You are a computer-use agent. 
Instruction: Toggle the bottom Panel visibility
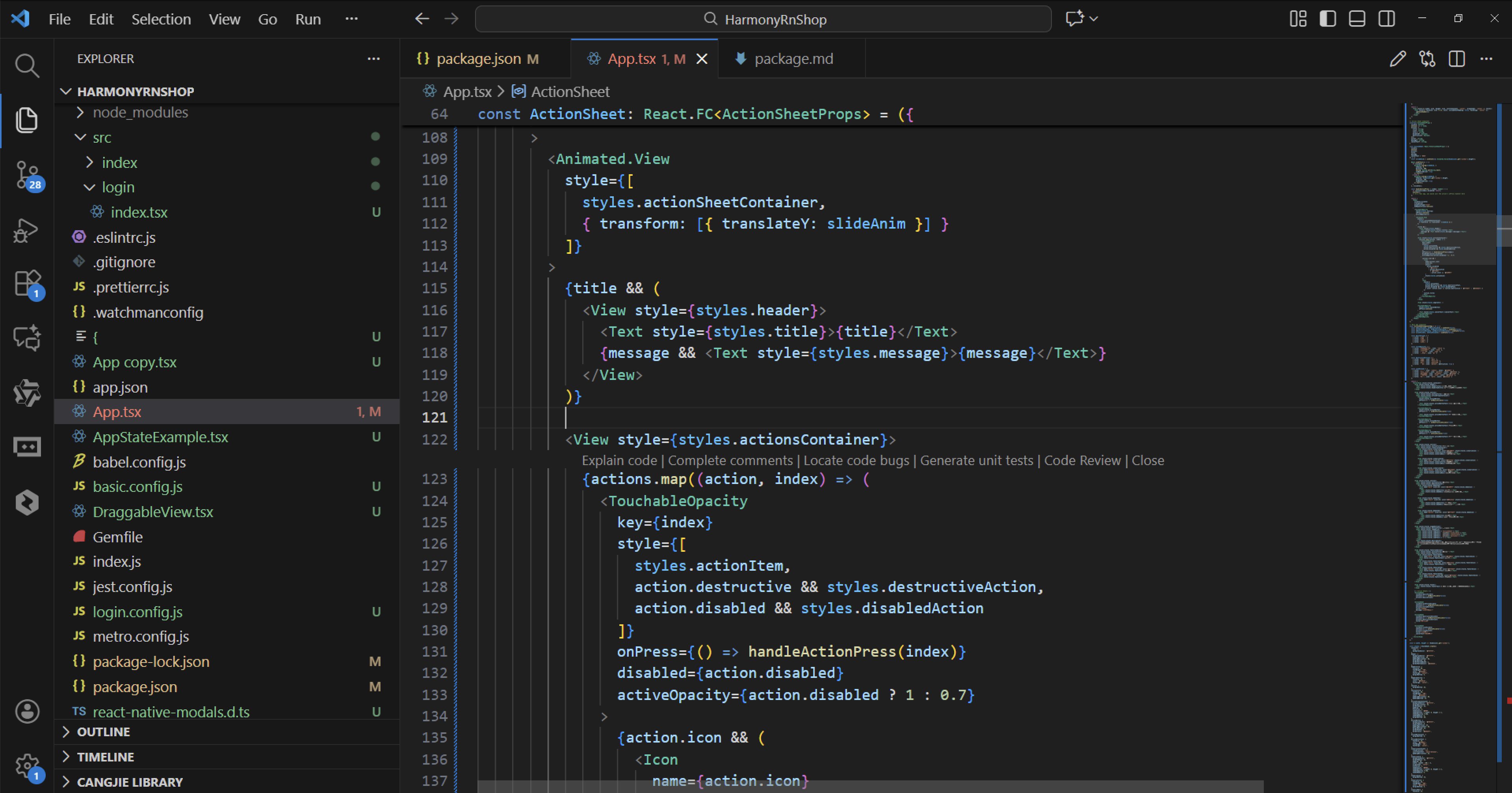pos(1357,19)
